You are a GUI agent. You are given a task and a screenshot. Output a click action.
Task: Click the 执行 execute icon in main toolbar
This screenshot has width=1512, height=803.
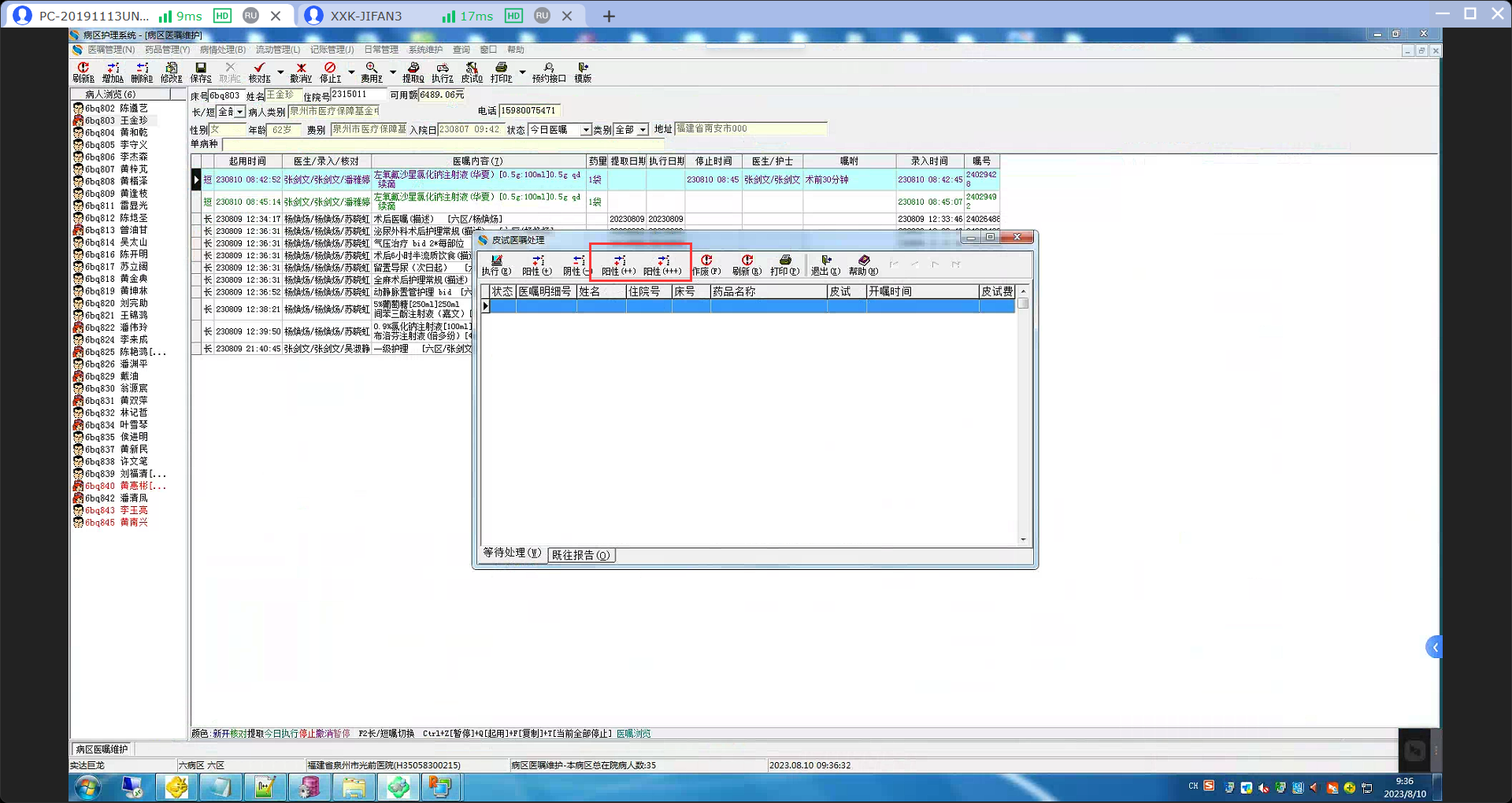click(443, 72)
